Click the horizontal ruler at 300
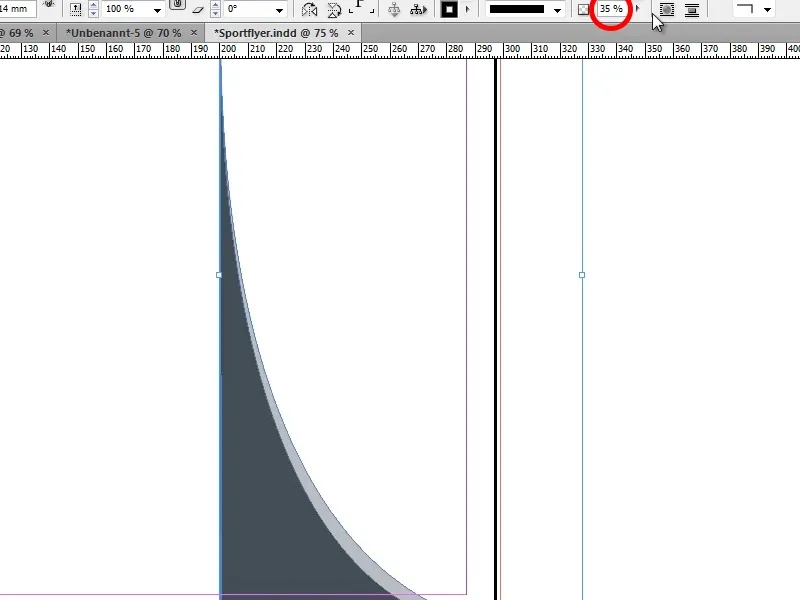This screenshot has width=800, height=600. 512,49
